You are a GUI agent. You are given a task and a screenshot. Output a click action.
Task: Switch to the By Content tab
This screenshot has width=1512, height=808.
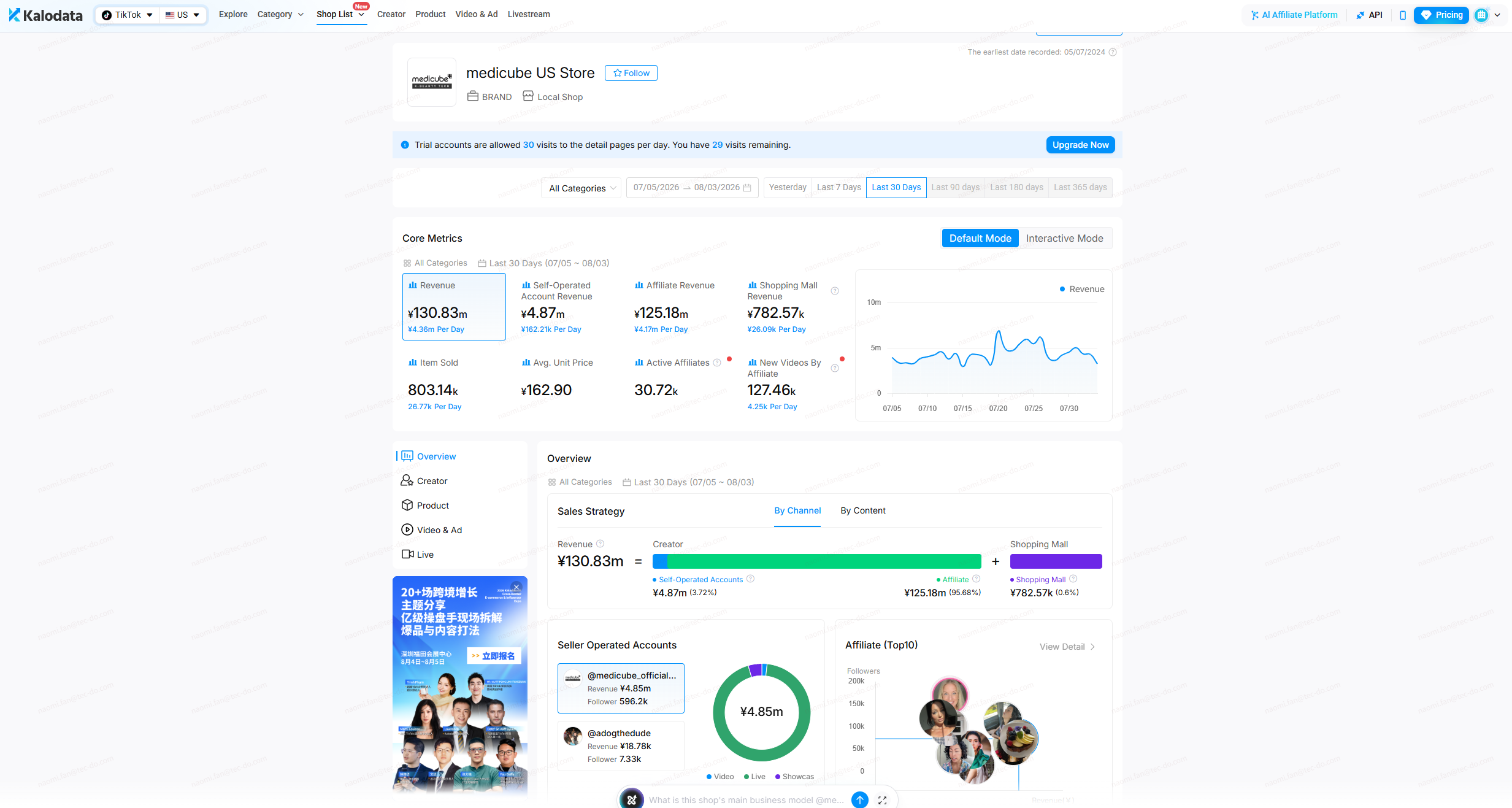coord(863,510)
